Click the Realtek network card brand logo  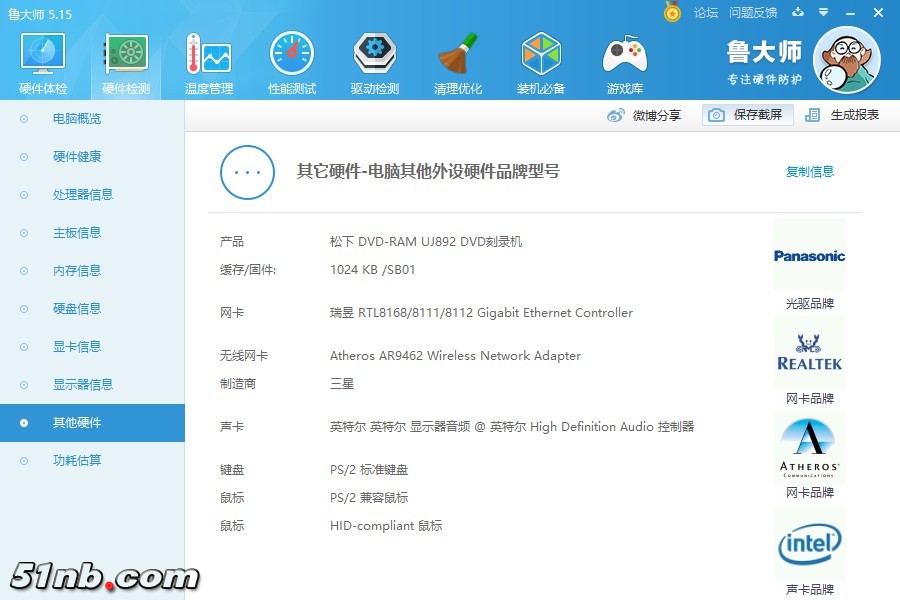809,353
